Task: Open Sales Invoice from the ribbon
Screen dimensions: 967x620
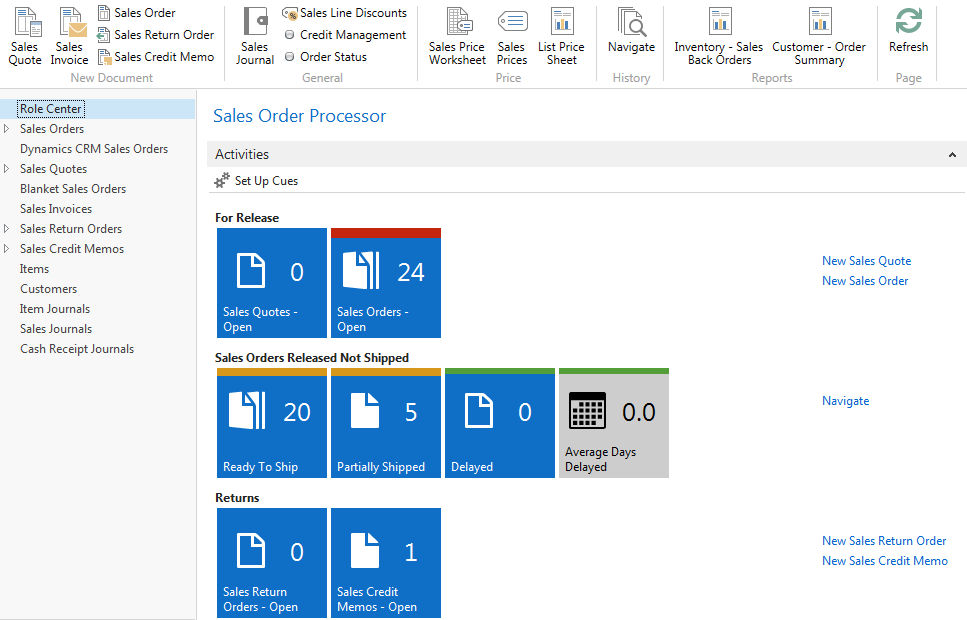Action: pyautogui.click(x=70, y=24)
